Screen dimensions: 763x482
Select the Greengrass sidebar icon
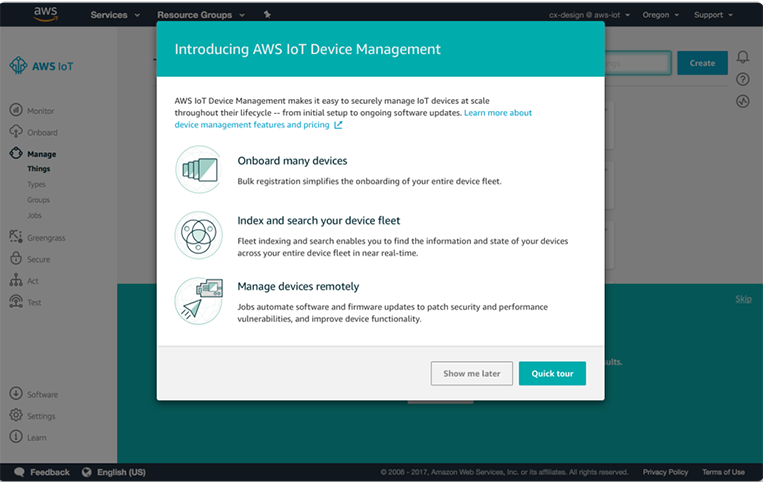(x=16, y=237)
